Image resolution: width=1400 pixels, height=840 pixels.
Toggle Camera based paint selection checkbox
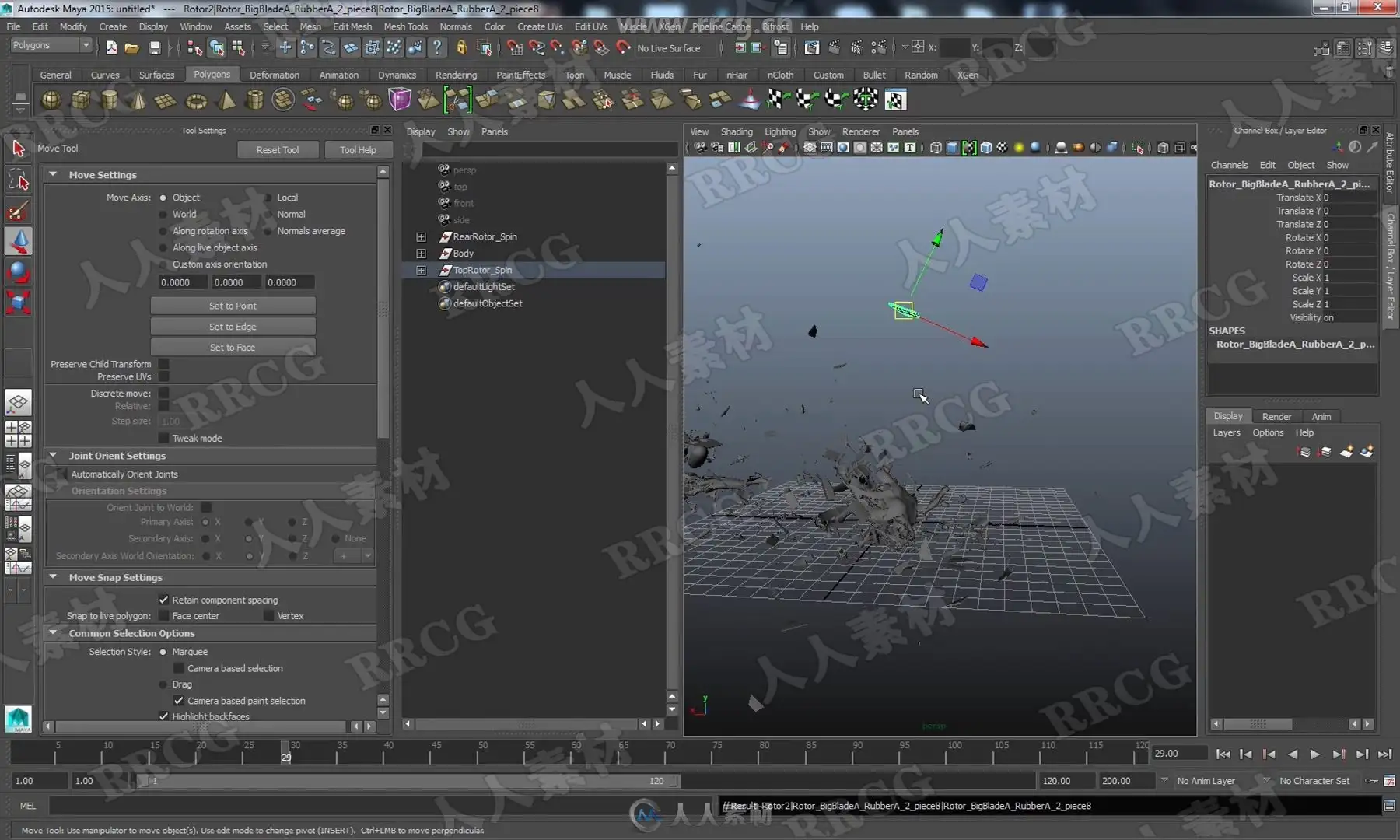coord(179,701)
